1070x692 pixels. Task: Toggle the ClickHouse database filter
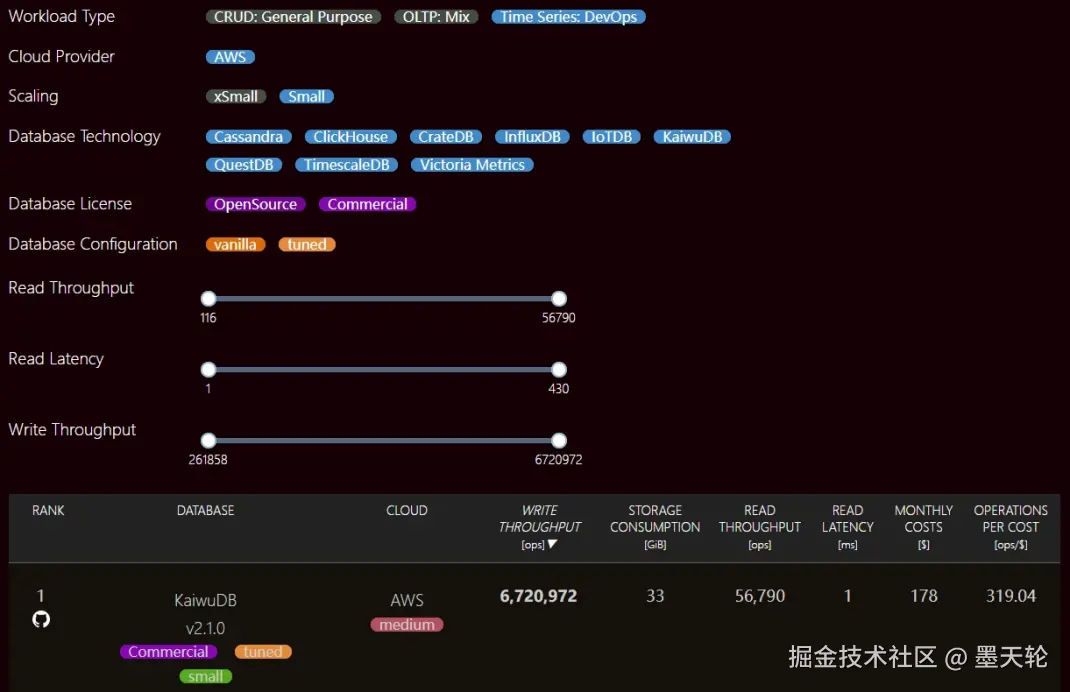click(x=350, y=136)
